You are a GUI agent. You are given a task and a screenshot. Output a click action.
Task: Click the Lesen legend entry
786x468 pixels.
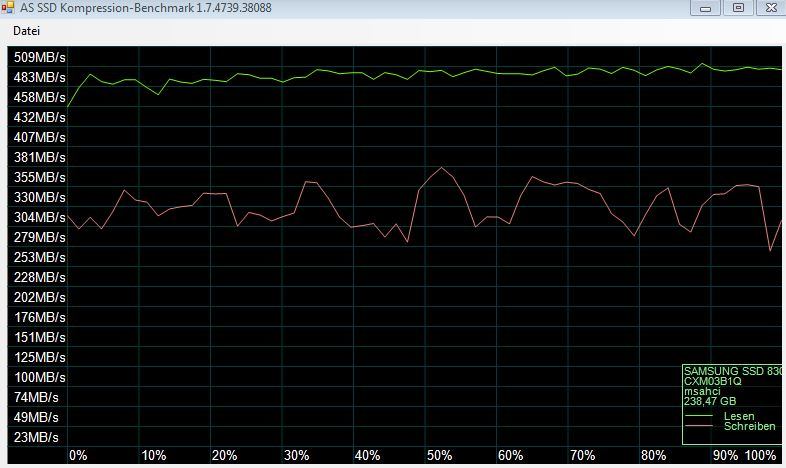[739, 416]
